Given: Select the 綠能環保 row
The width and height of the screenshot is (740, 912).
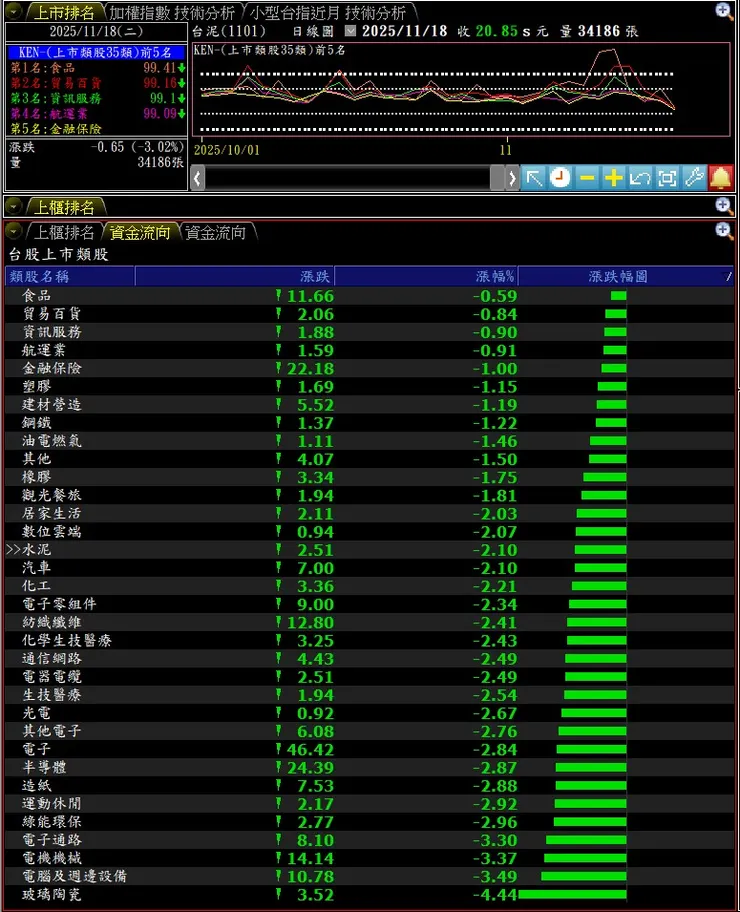Looking at the screenshot, I should 369,822.
